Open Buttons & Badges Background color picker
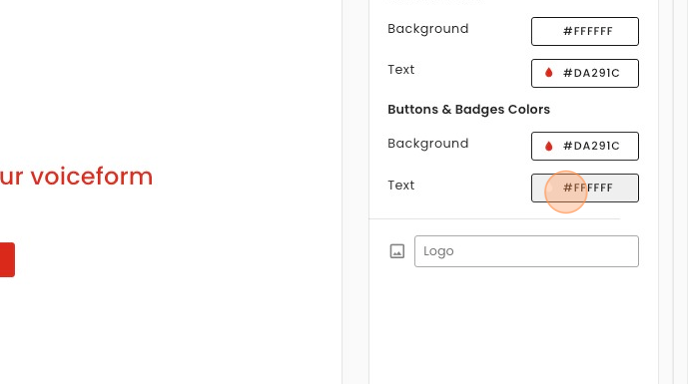The width and height of the screenshot is (688, 384). 585,146
